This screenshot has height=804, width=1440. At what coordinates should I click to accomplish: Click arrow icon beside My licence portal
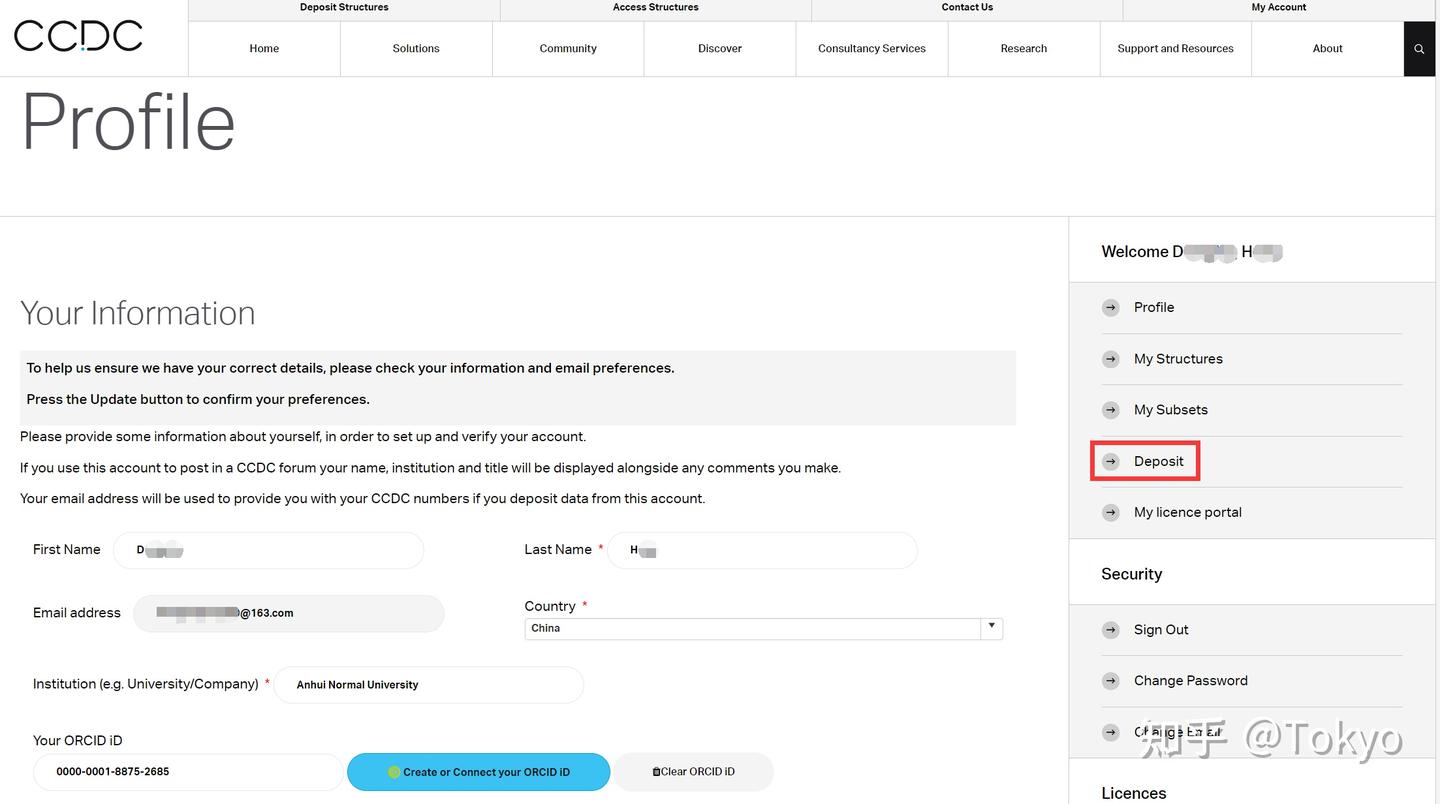(1111, 513)
